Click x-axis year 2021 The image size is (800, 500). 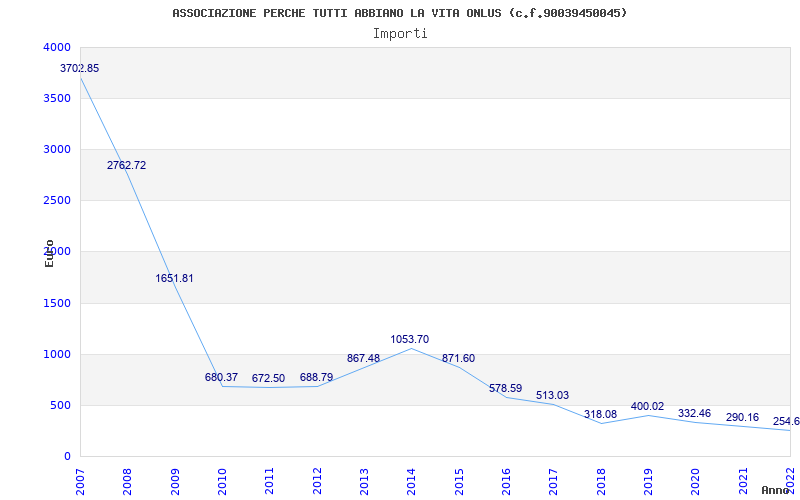tap(743, 482)
